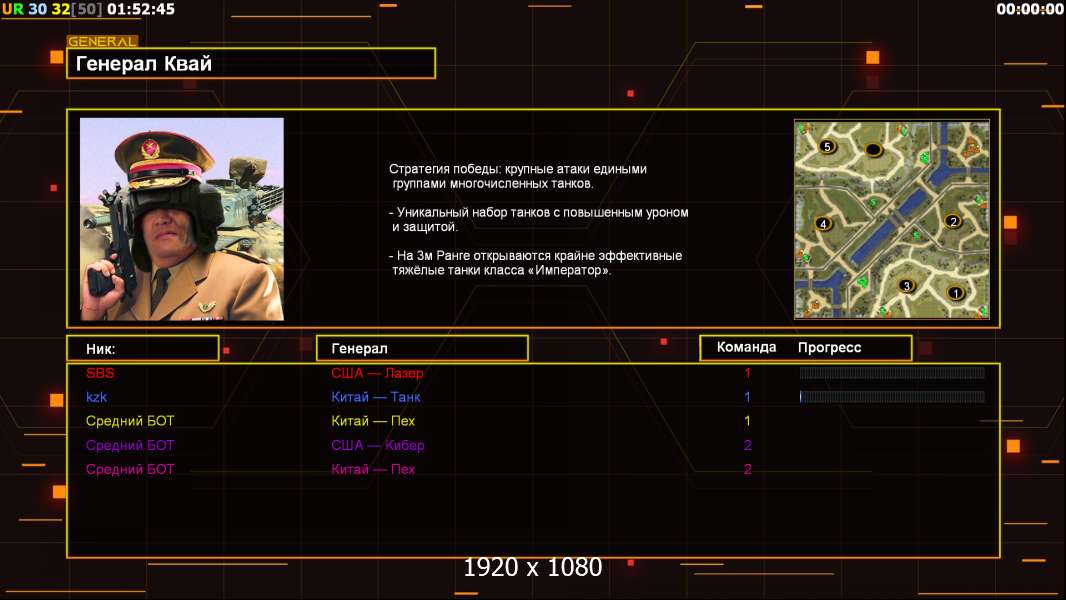Viewport: 1066px width, 600px height.
Task: Click player name kzk
Action: [x=97, y=397]
